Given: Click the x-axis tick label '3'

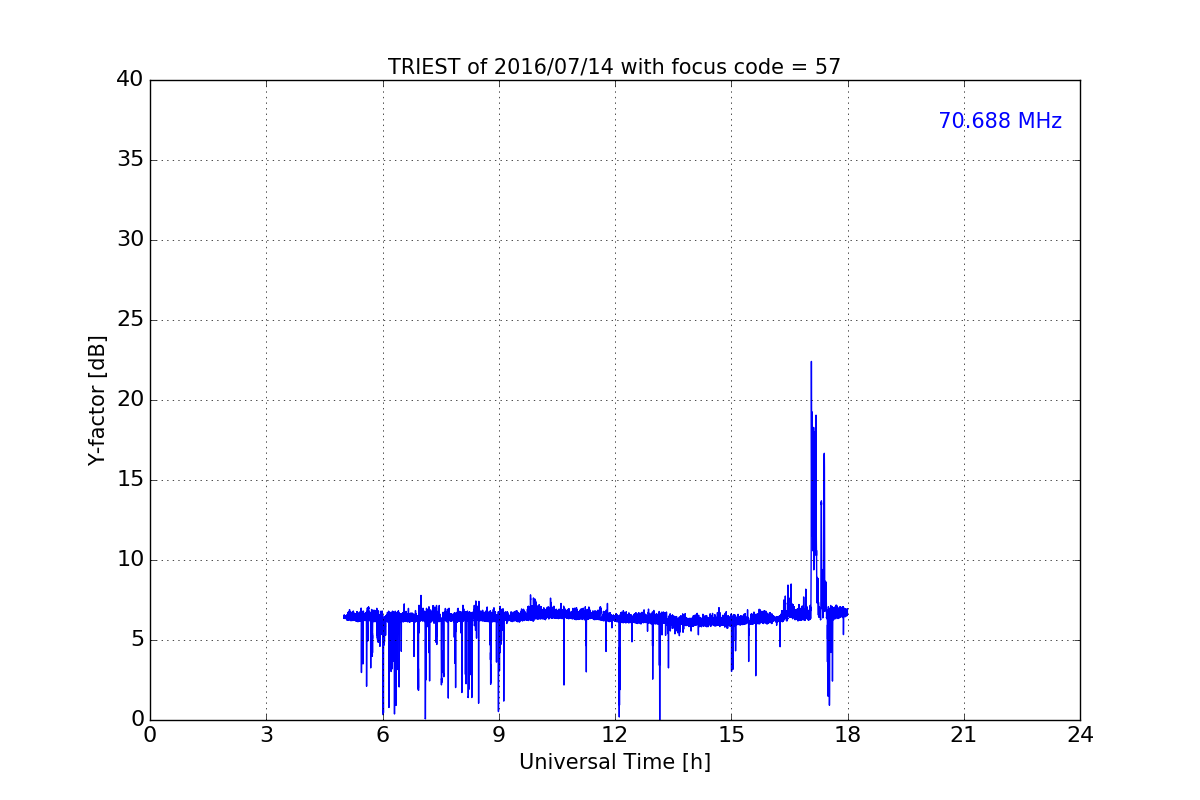Looking at the screenshot, I should pyautogui.click(x=266, y=735).
